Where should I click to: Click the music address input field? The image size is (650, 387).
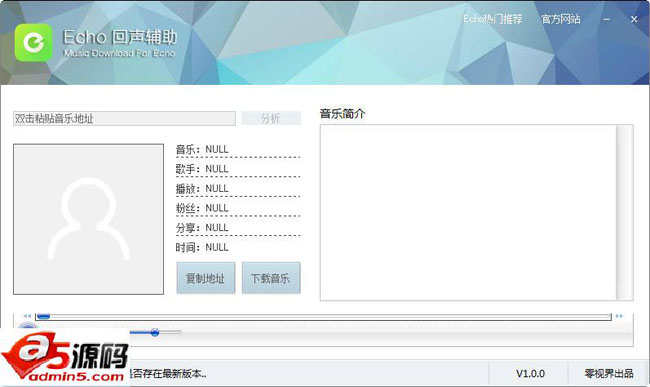point(124,119)
